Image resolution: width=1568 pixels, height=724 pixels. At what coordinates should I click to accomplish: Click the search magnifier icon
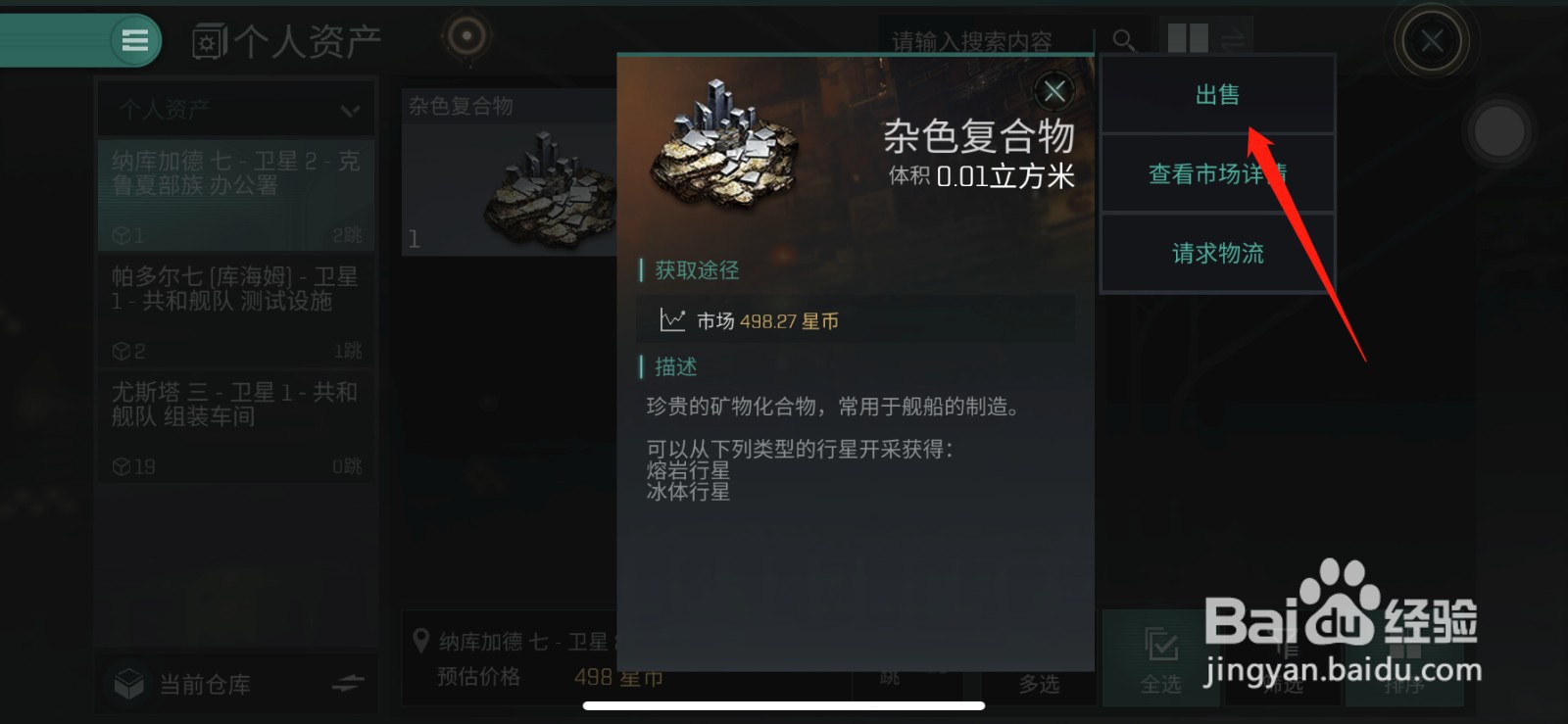(1124, 40)
